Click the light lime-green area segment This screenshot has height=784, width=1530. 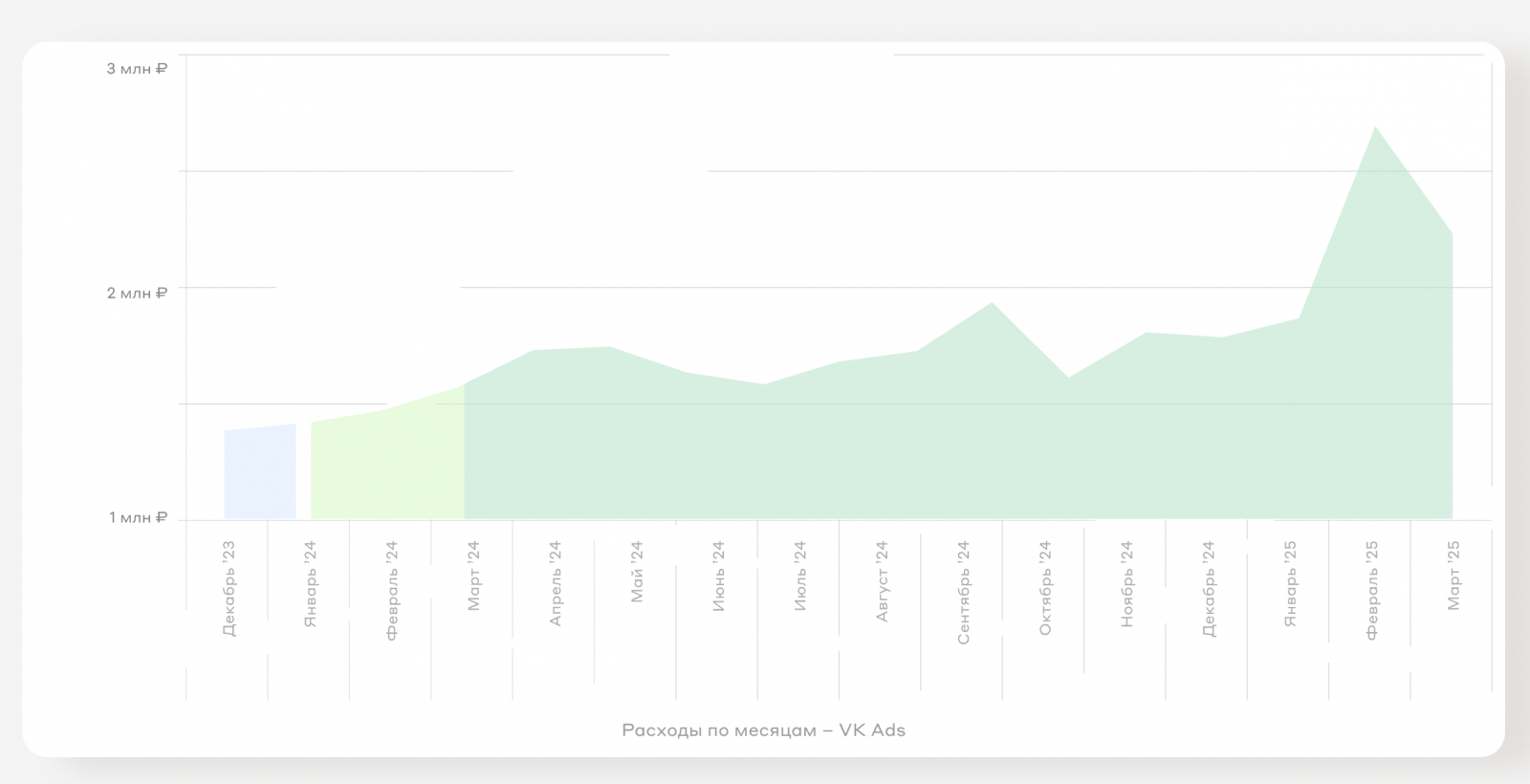click(x=387, y=466)
